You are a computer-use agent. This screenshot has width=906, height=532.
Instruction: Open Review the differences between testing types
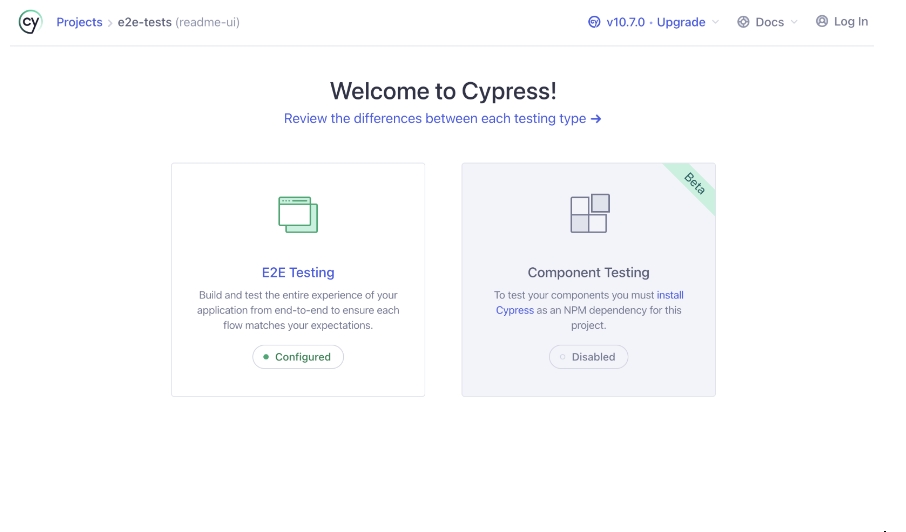[434, 118]
